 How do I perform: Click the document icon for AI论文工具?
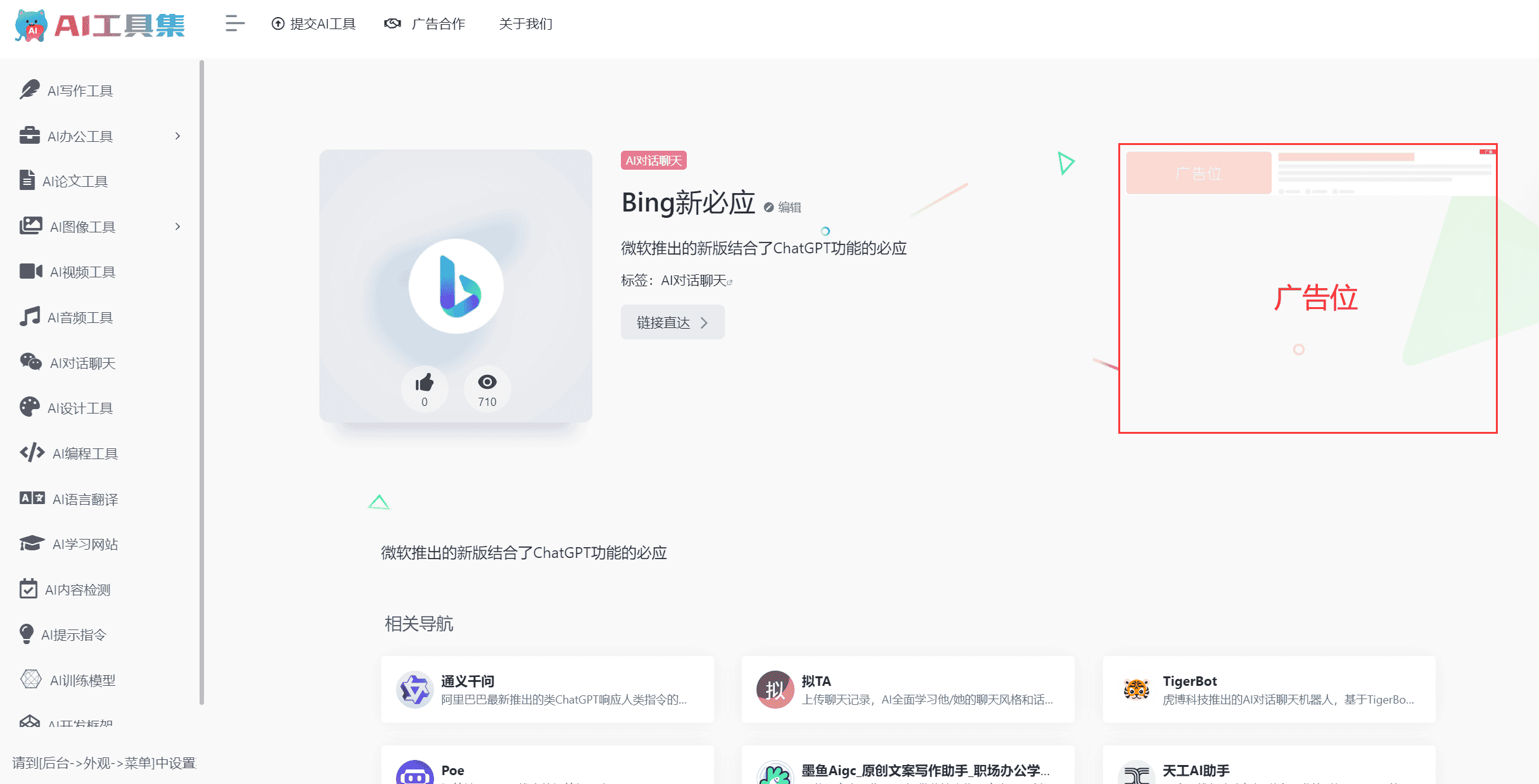[27, 180]
